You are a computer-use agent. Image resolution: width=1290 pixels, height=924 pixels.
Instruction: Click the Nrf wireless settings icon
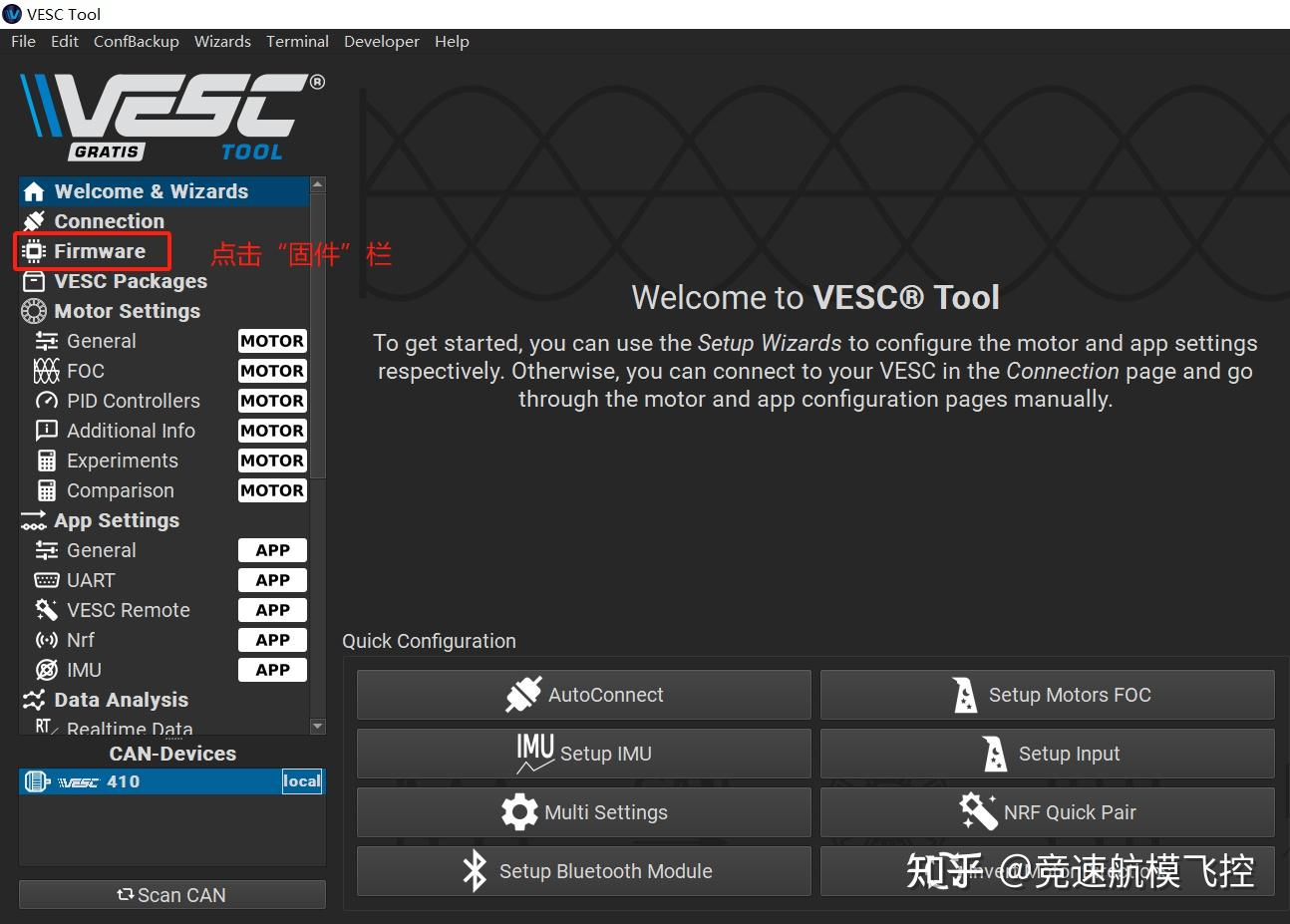(x=47, y=640)
